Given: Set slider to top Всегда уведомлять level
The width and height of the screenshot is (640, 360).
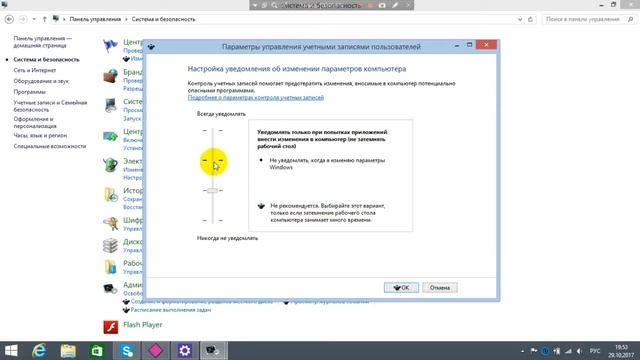Looking at the screenshot, I should click(212, 131).
